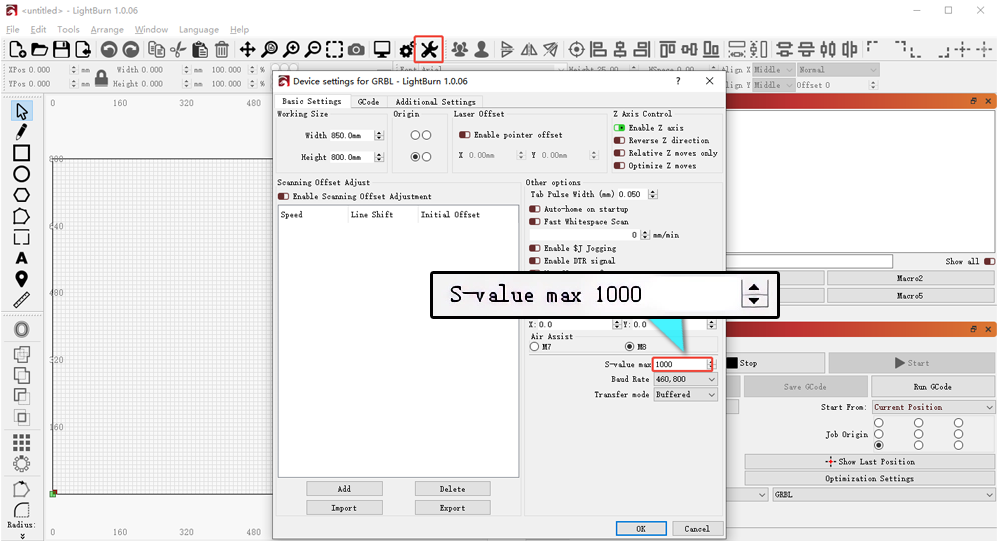Open a project using the folder icon

[39, 50]
